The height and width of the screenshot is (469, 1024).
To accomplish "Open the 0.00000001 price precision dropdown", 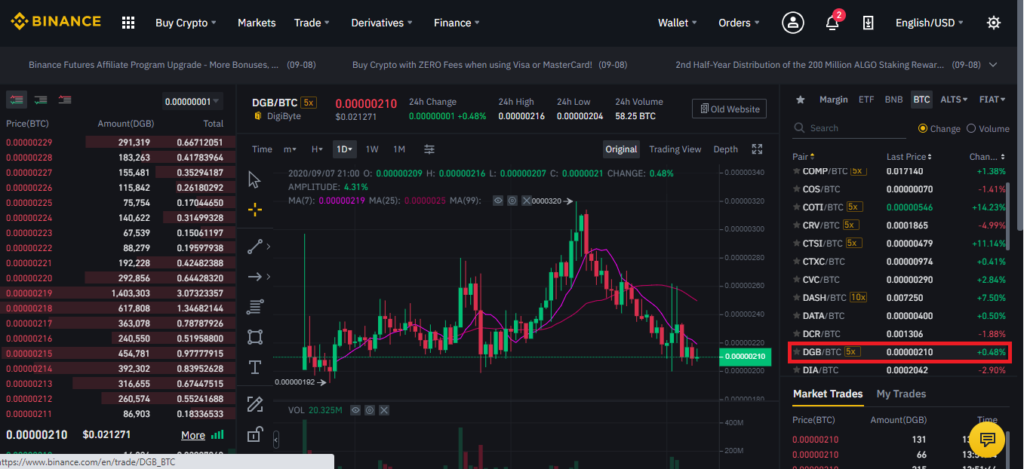I will (x=192, y=102).
